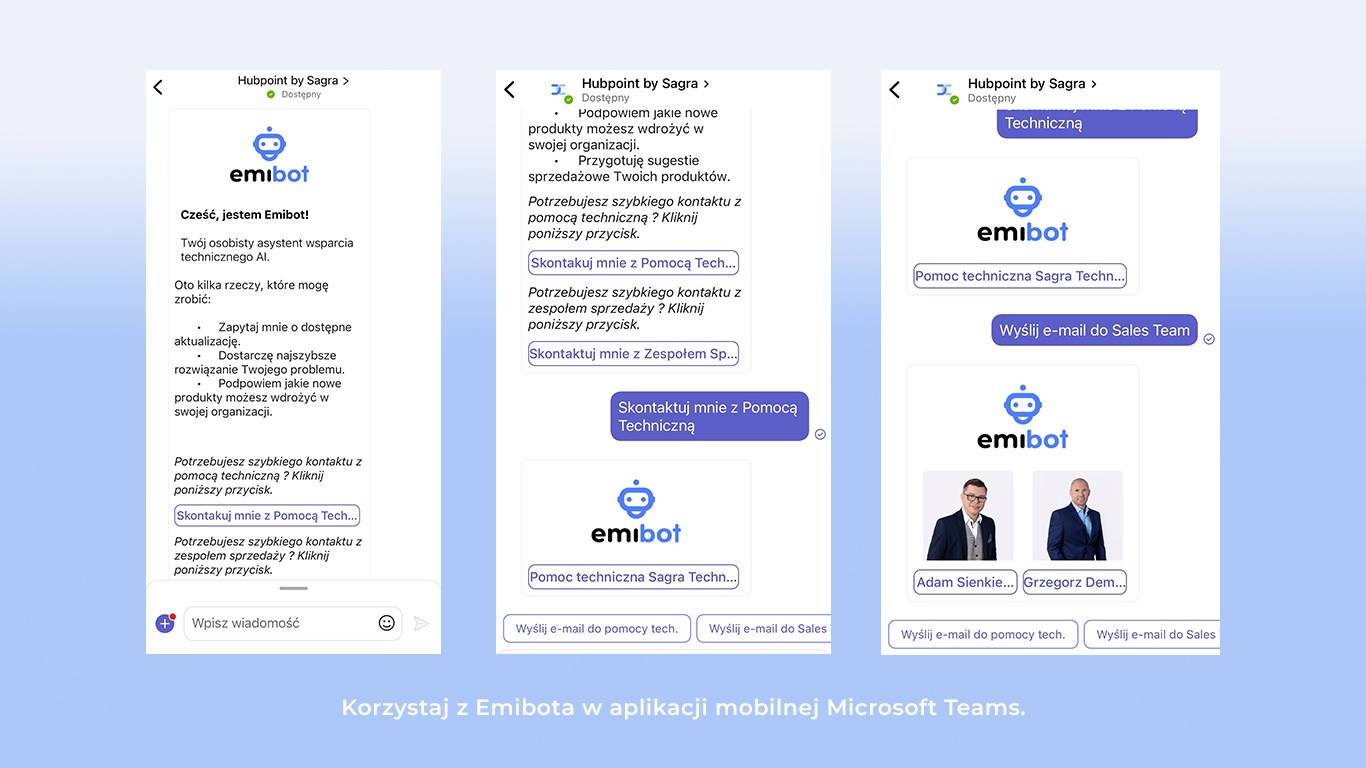
Task: Select the 'Grzegorz Dem...' contact button
Action: (x=1075, y=582)
